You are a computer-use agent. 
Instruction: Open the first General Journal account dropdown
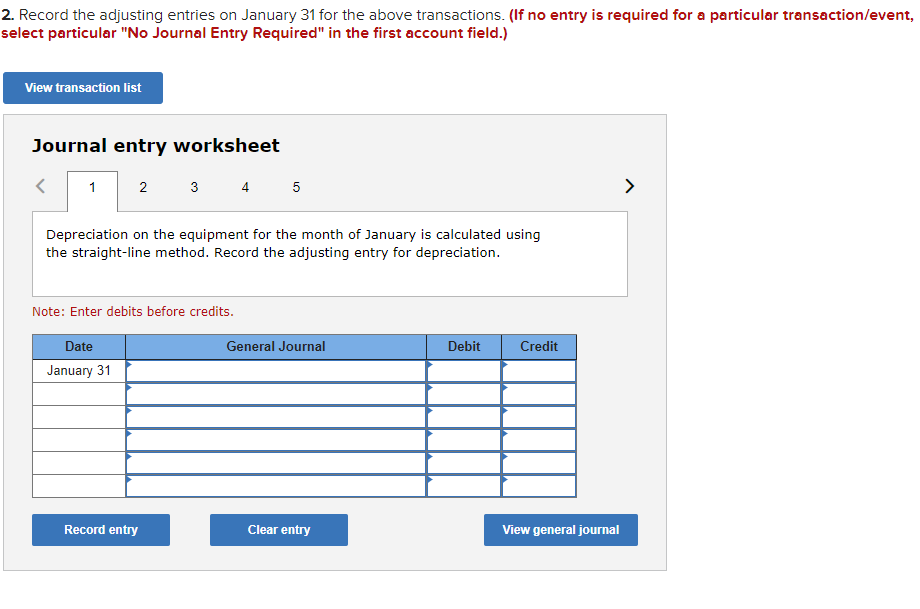(x=275, y=370)
